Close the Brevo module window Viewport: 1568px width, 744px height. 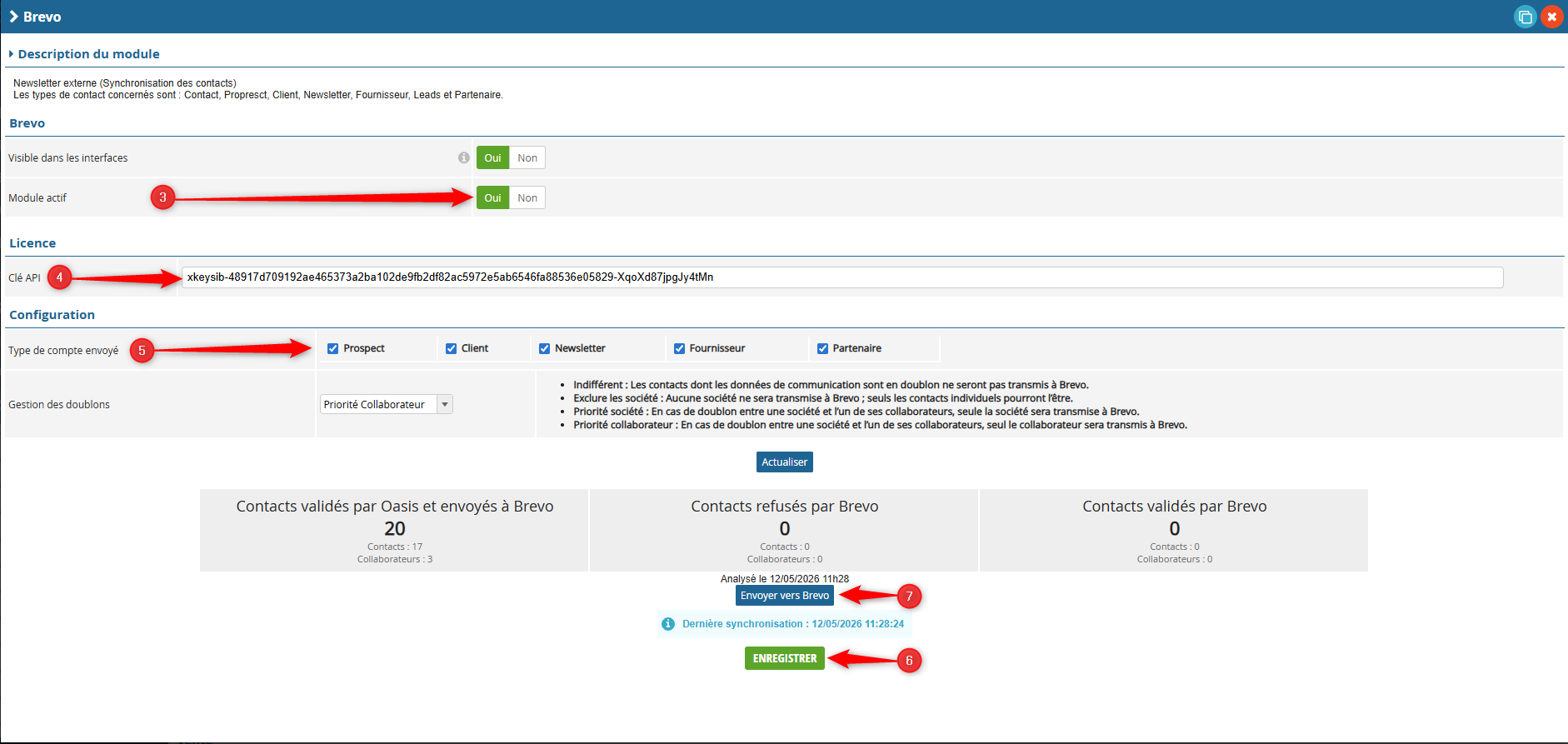[x=1551, y=17]
